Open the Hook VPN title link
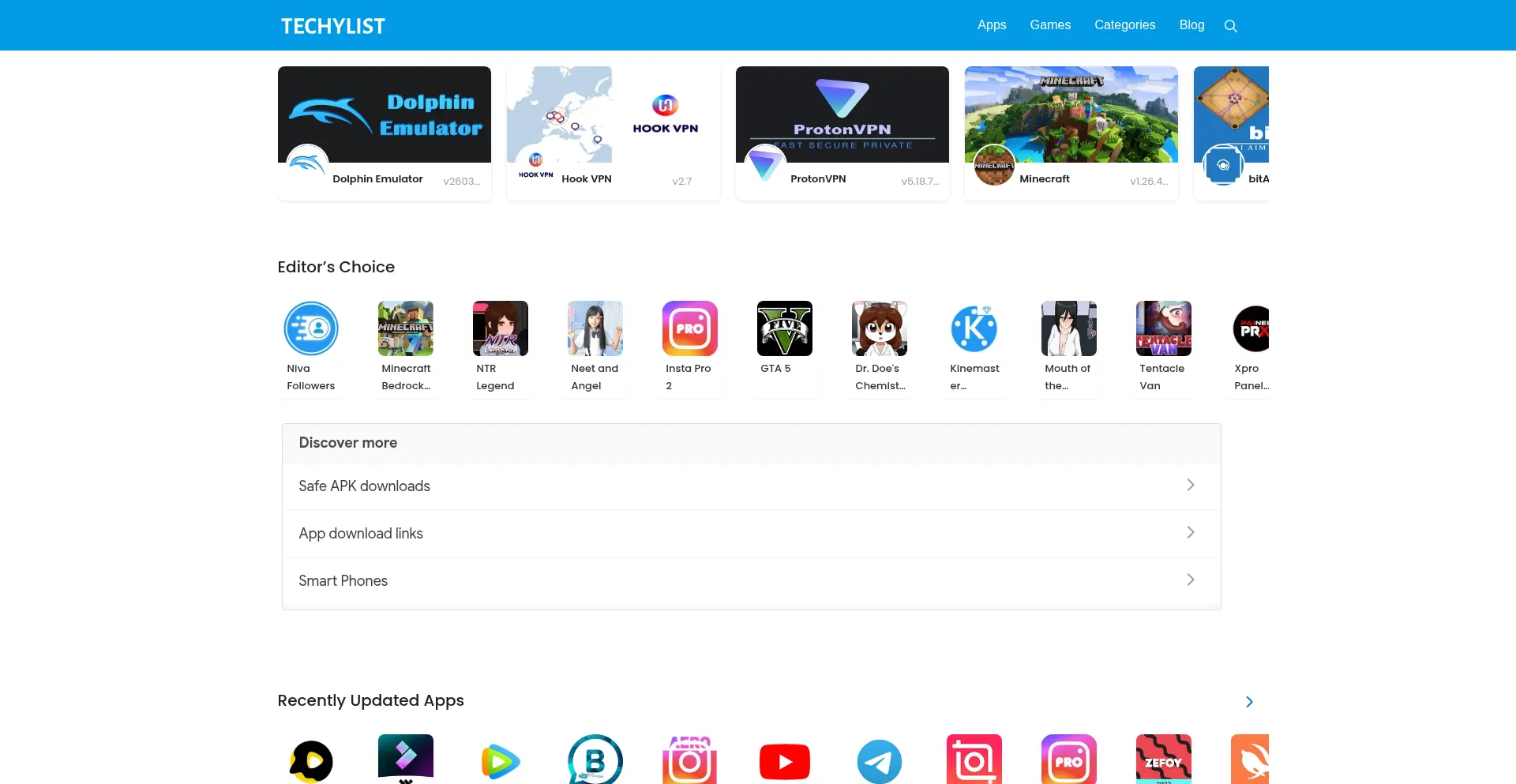This screenshot has width=1516, height=784. tap(587, 179)
